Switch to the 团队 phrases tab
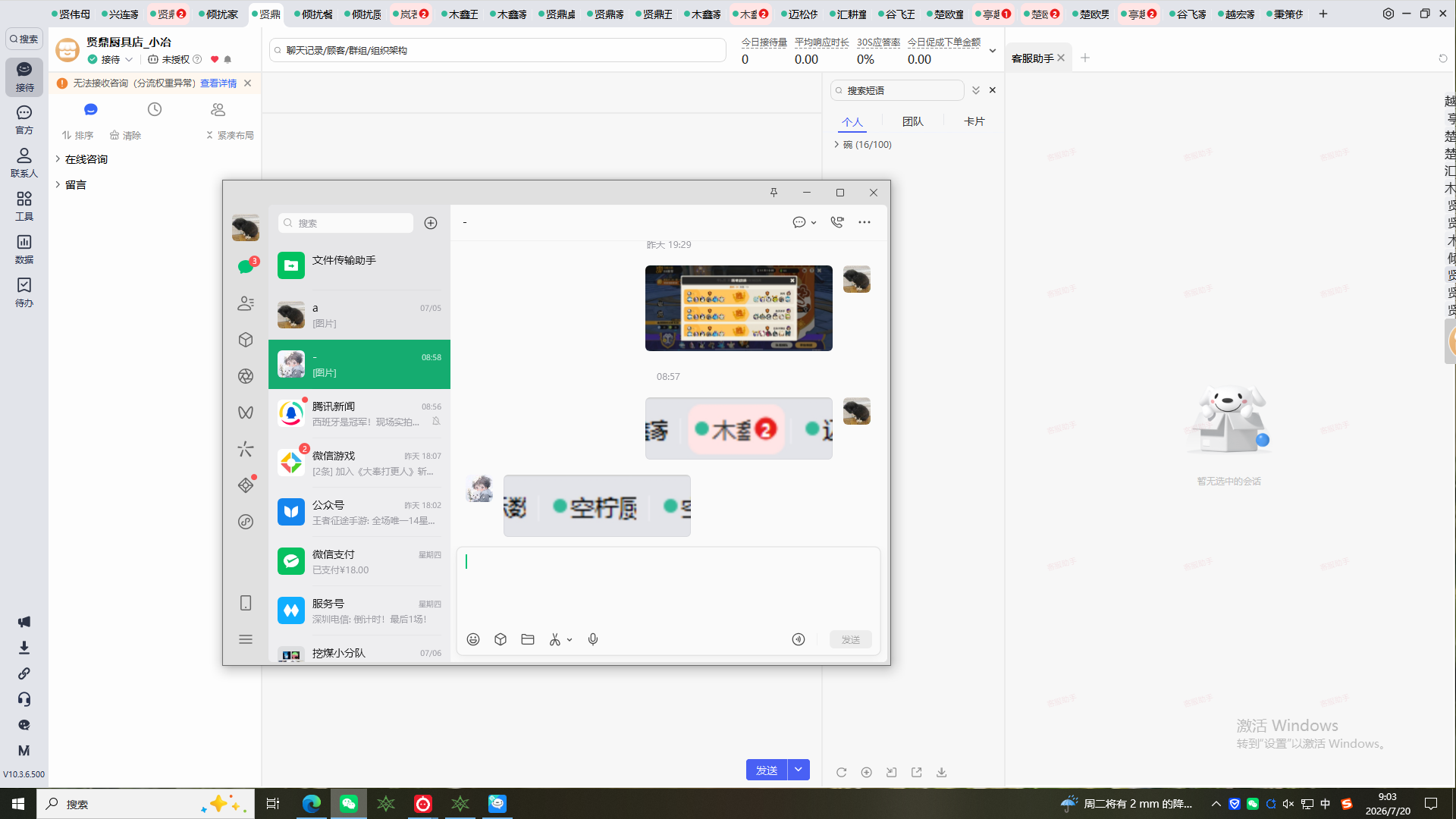This screenshot has width=1456, height=819. coord(913,121)
